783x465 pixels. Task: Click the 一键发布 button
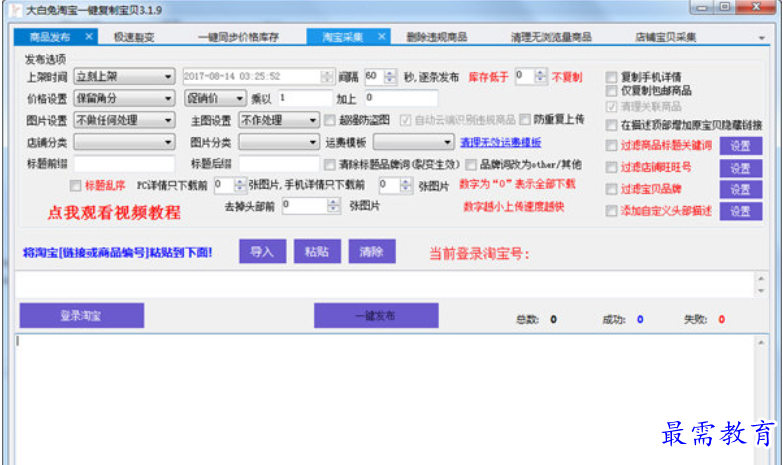[x=376, y=316]
